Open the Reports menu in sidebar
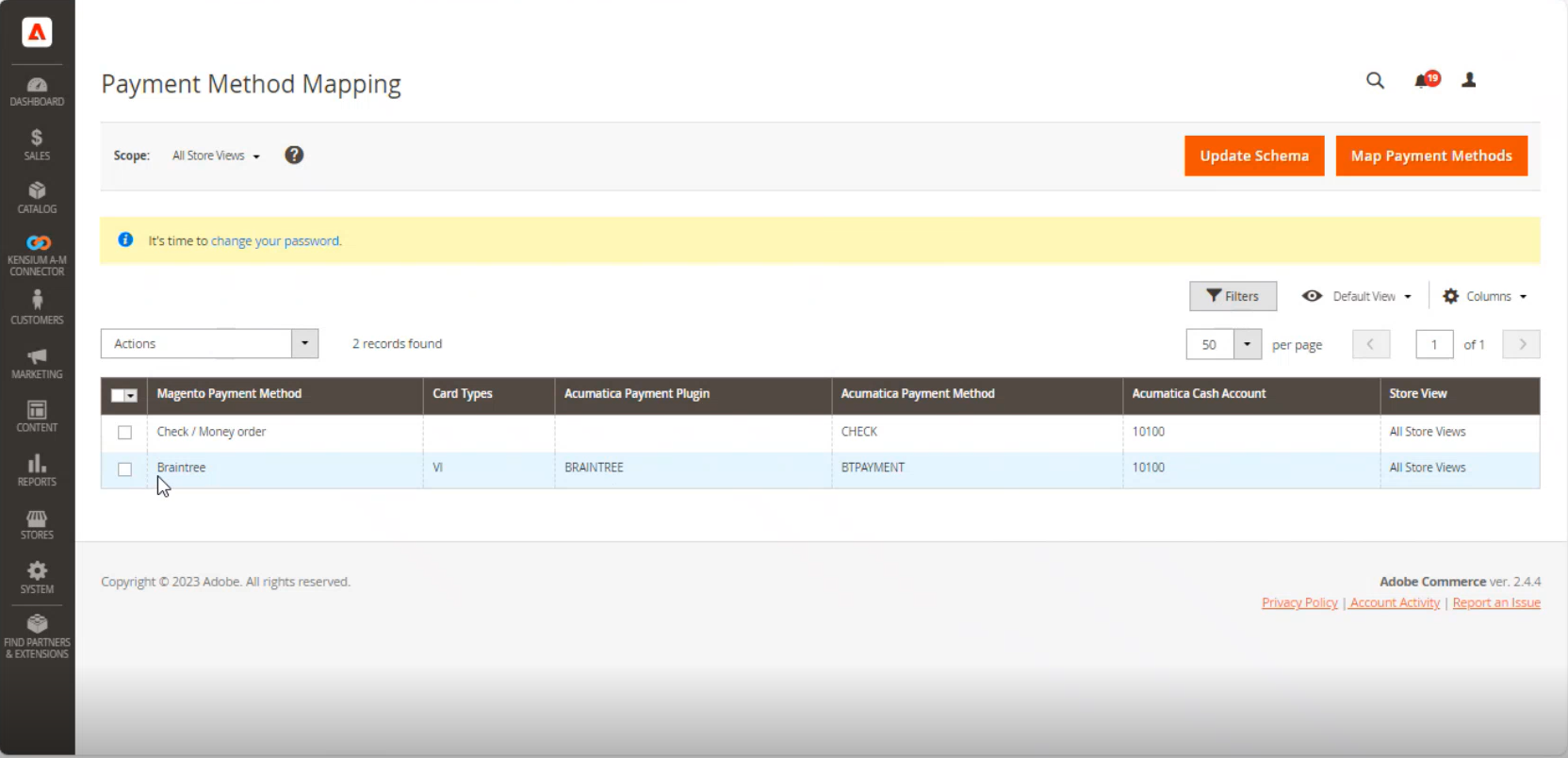1568x758 pixels. (37, 470)
